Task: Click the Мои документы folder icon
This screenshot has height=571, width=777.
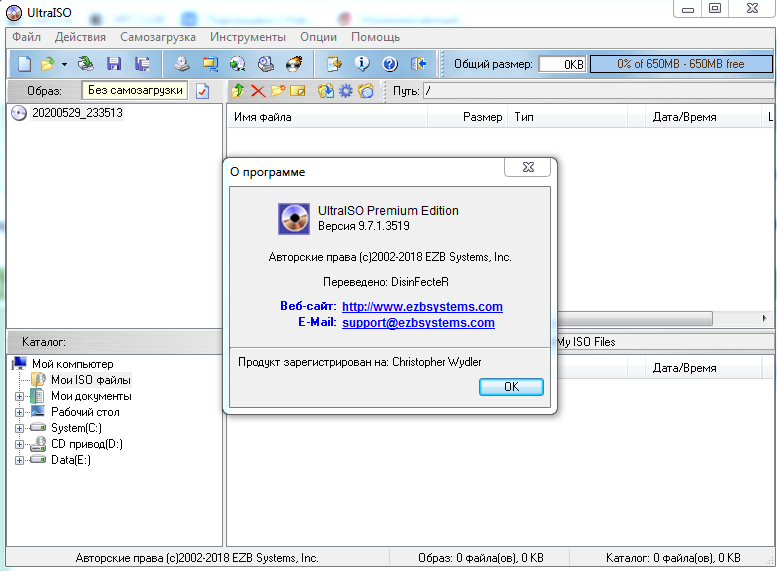Action: (38, 396)
